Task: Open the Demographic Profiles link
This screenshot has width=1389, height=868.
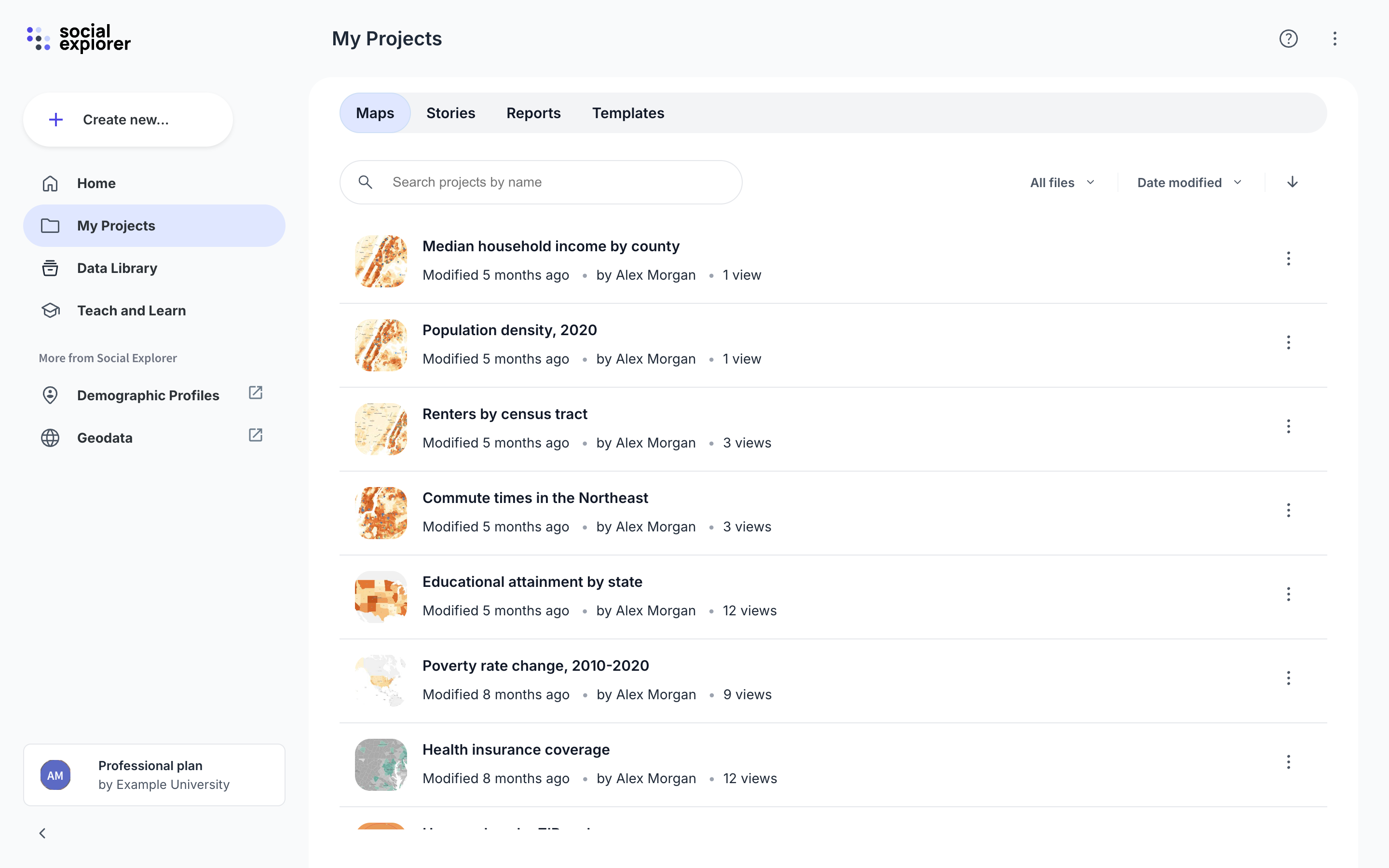Action: (148, 395)
